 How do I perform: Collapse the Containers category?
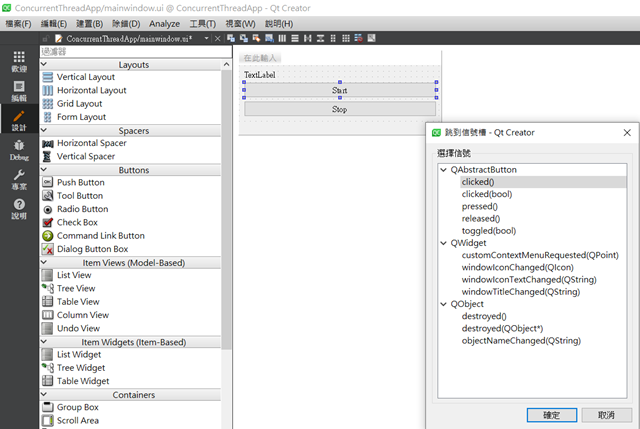tap(44, 395)
